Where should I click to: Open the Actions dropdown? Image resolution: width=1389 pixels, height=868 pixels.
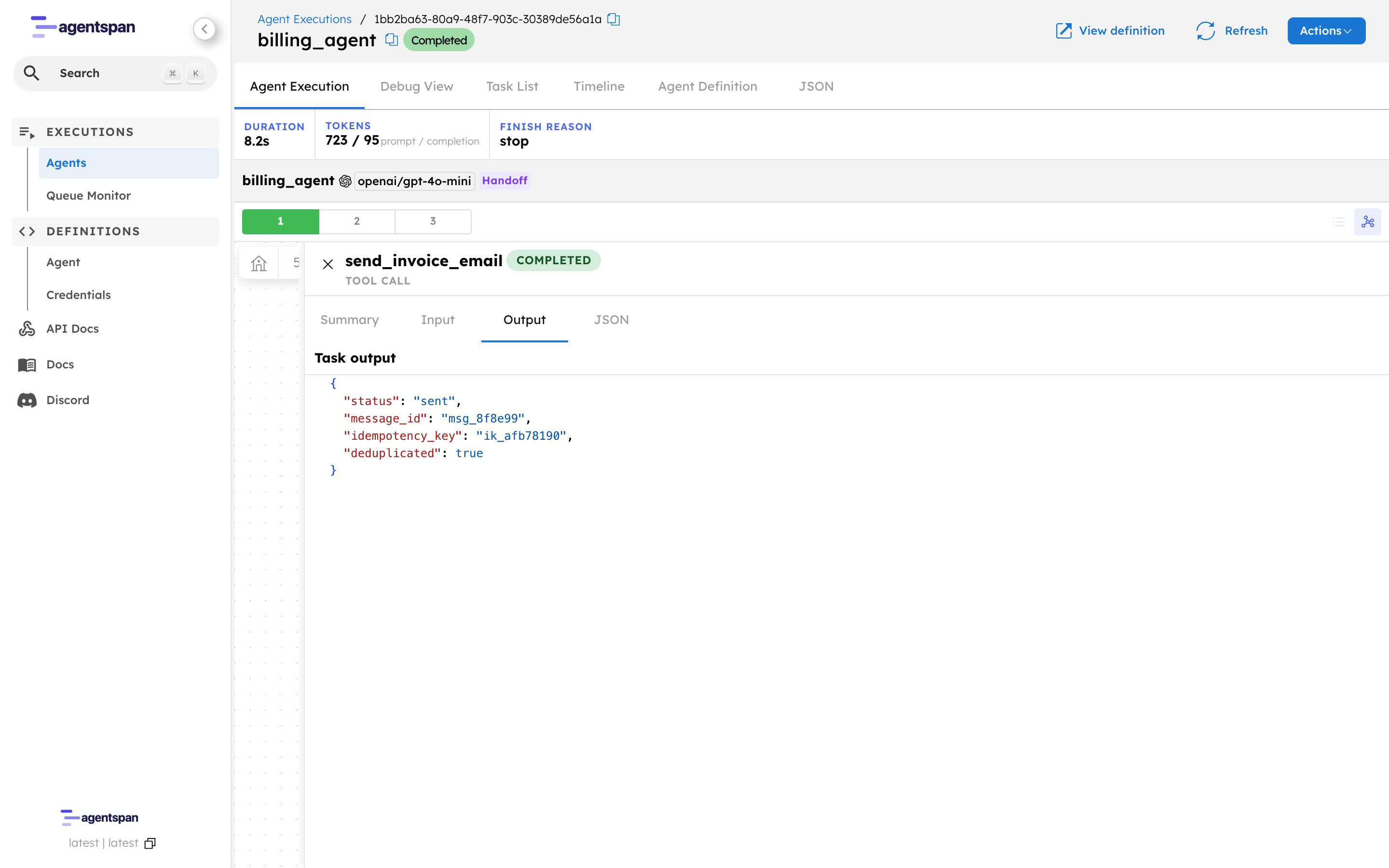tap(1326, 30)
